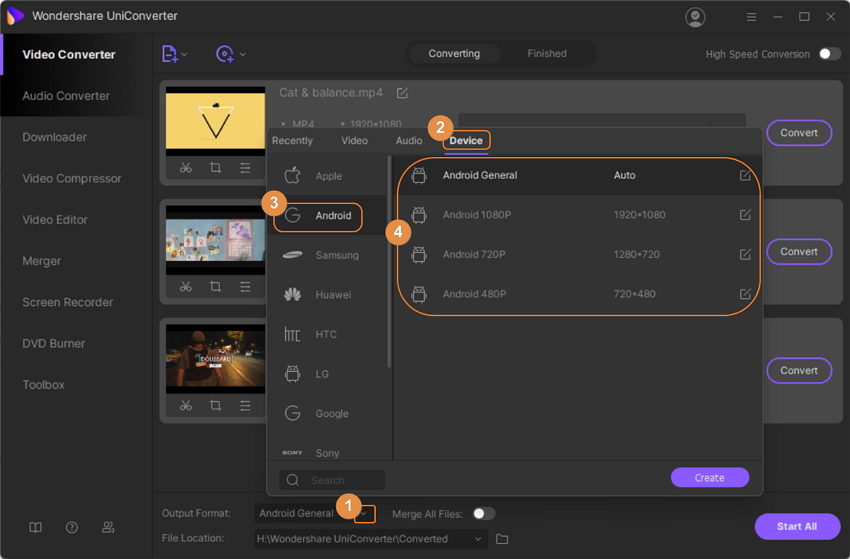Open the File Location path dropdown
Screen dimensions: 850x559
(478, 540)
